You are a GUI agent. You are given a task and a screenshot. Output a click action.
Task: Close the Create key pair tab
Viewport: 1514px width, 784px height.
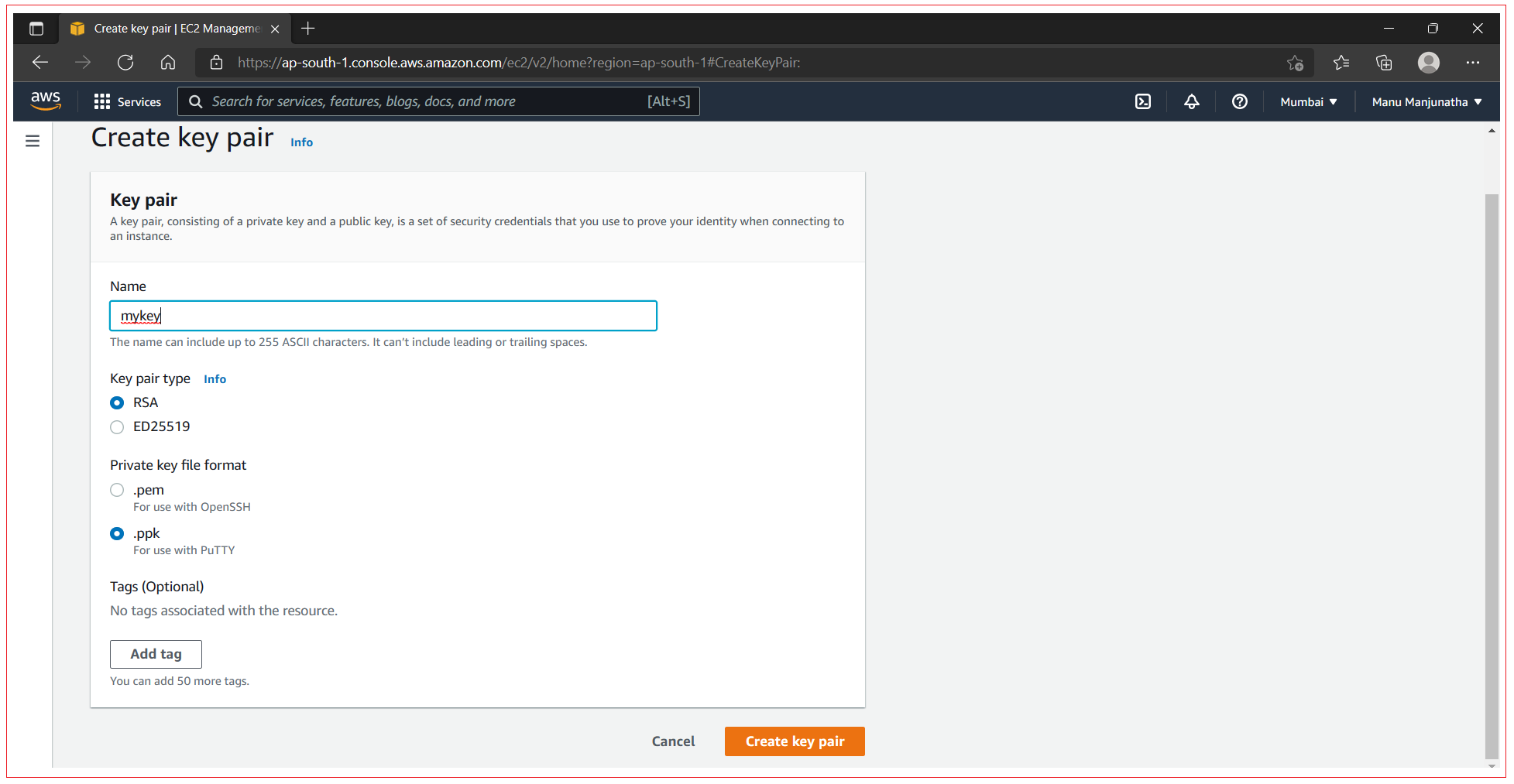coord(275,29)
